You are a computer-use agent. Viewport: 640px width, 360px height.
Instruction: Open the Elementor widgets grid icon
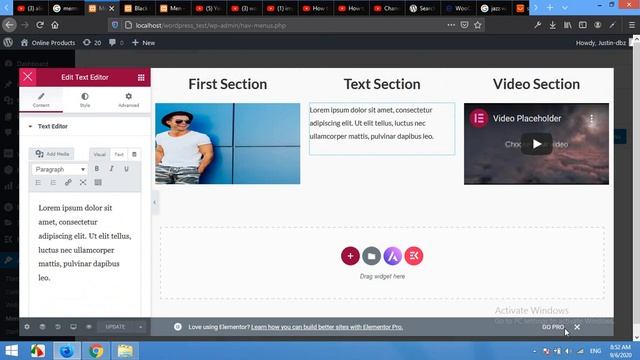141,78
